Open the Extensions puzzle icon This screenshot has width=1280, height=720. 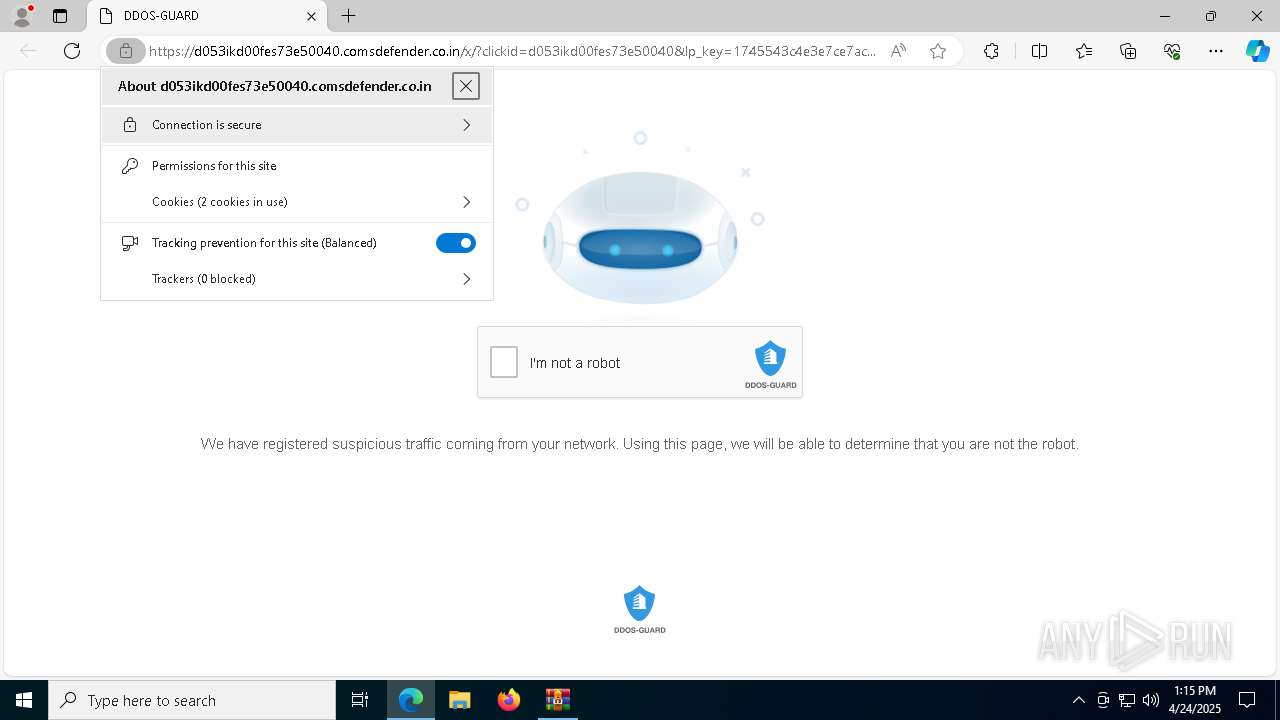point(991,51)
